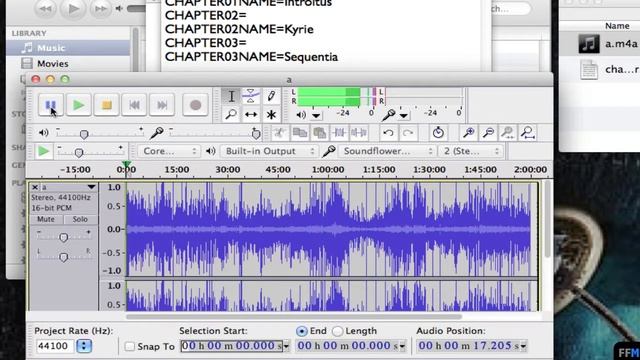Click the Audio Position time field
This screenshot has width=640, height=360.
(468, 346)
